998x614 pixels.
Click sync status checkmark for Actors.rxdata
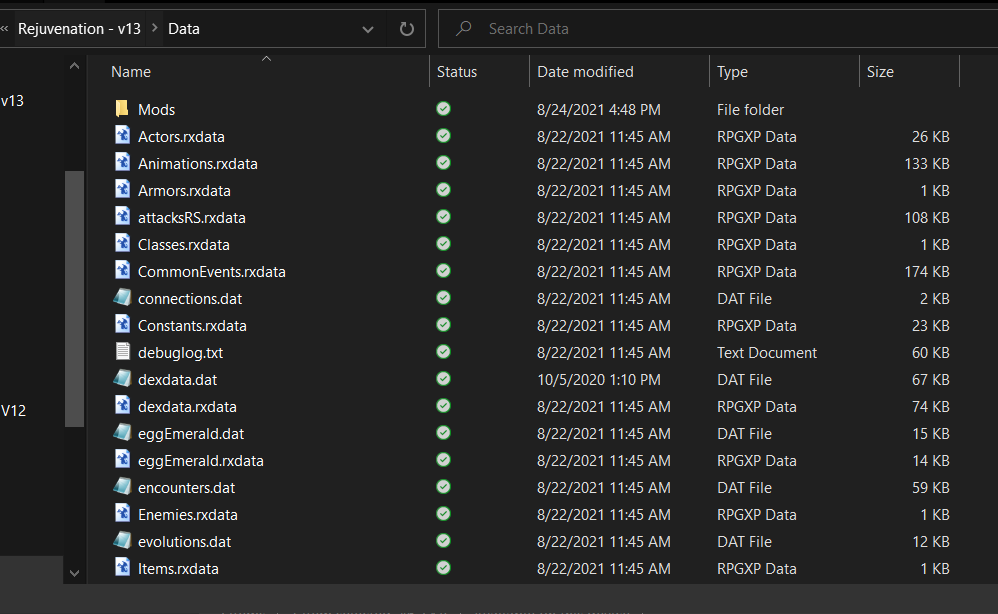444,136
